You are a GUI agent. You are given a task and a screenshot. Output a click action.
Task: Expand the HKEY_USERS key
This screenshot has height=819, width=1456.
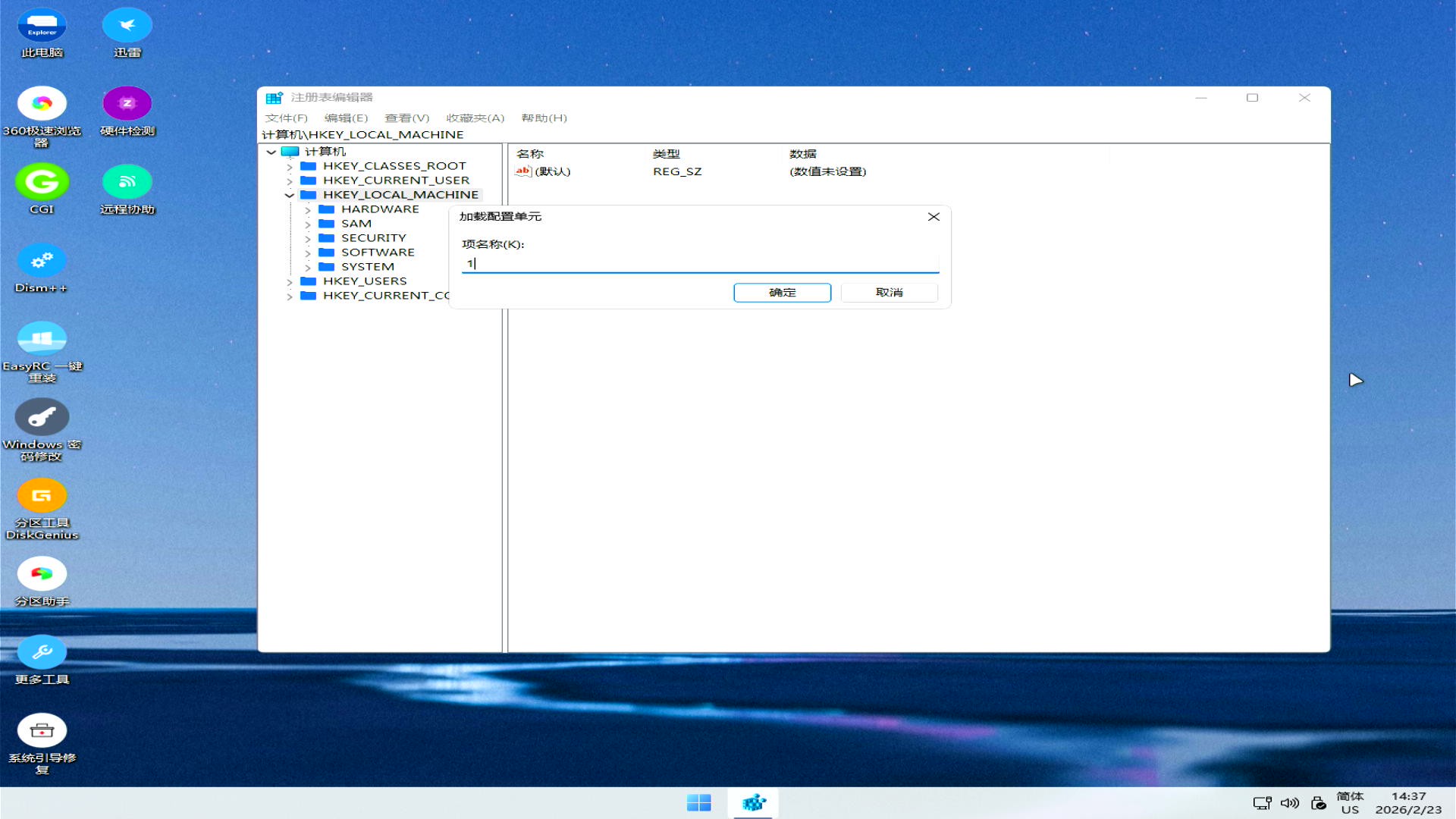[289, 281]
